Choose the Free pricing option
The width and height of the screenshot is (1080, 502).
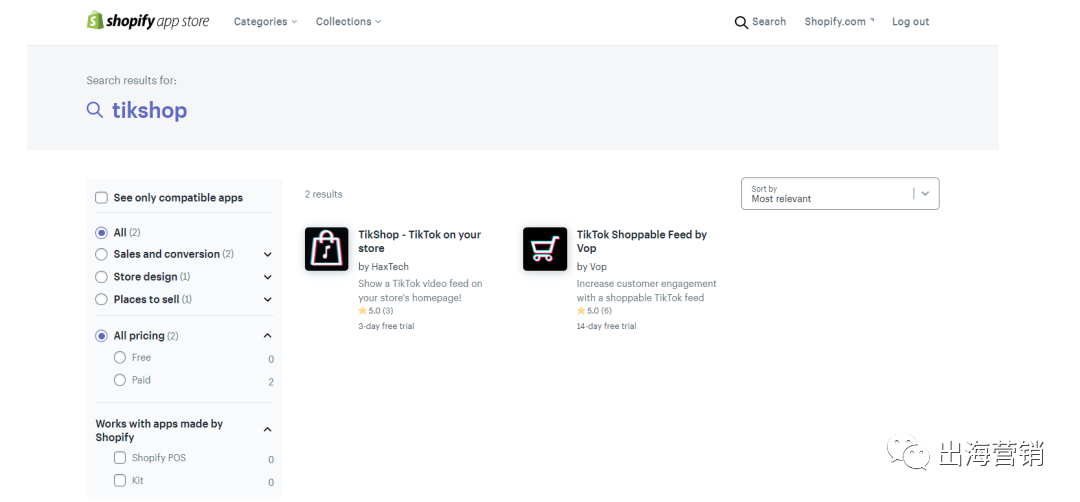[120, 357]
